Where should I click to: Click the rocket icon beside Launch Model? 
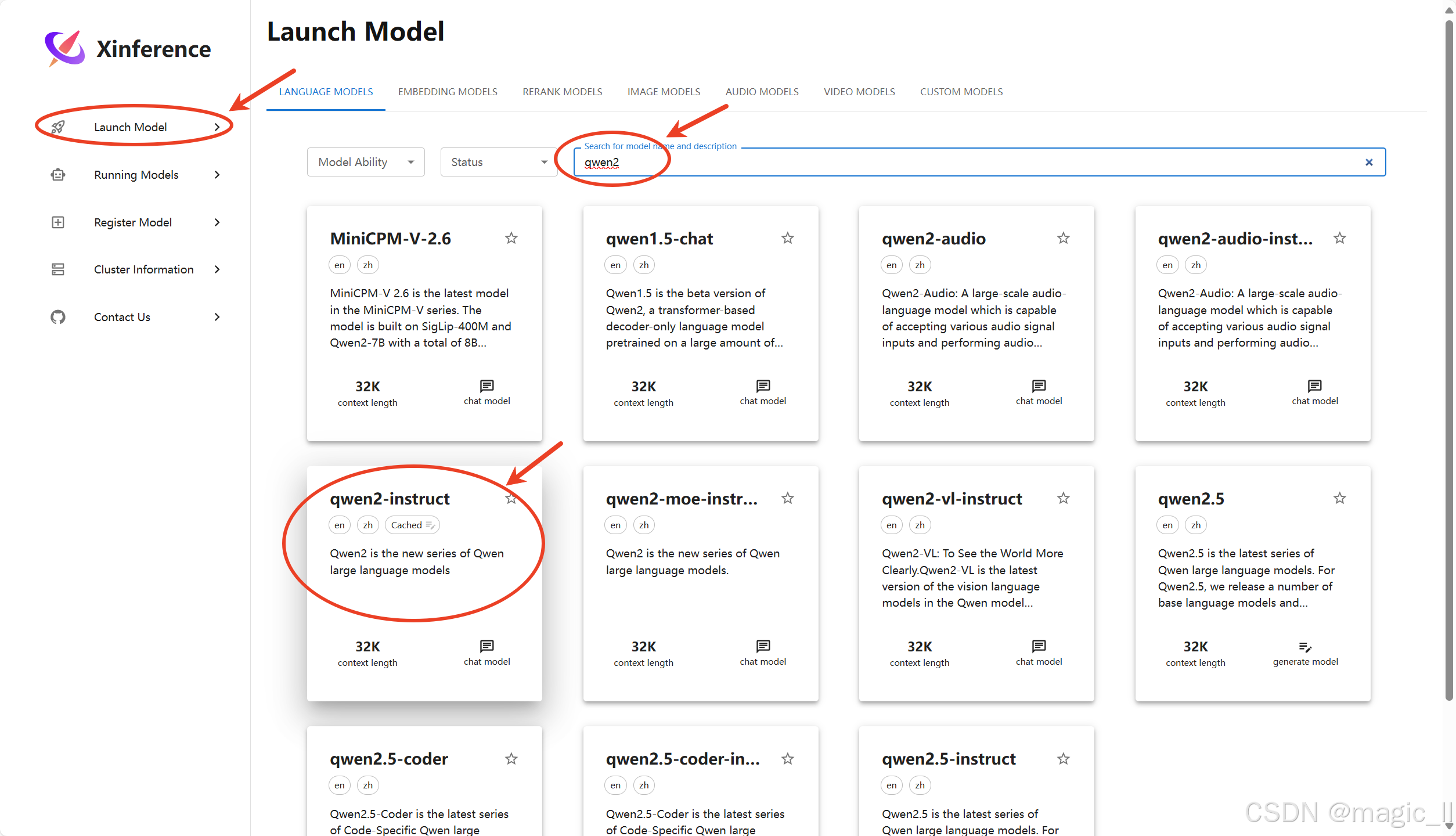(x=58, y=127)
